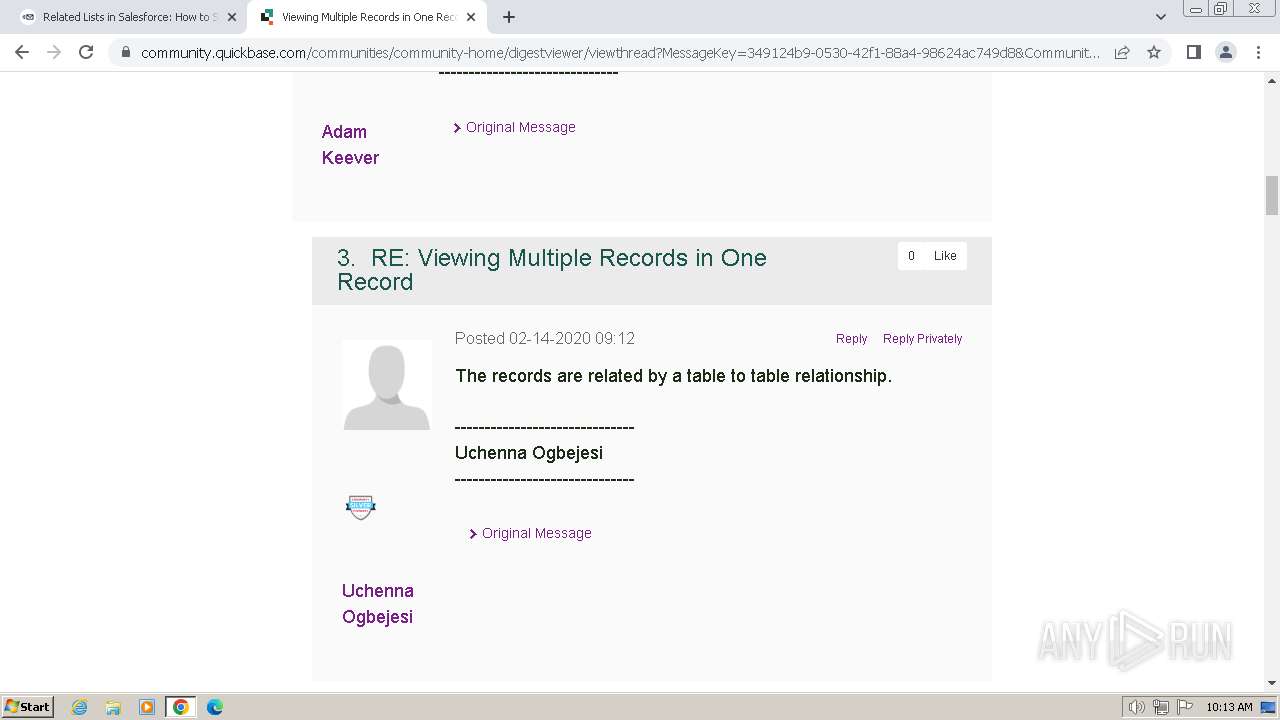Screen dimensions: 1280x720
Task: Click the page vertical scrollbar thumb
Action: pyautogui.click(x=1272, y=195)
